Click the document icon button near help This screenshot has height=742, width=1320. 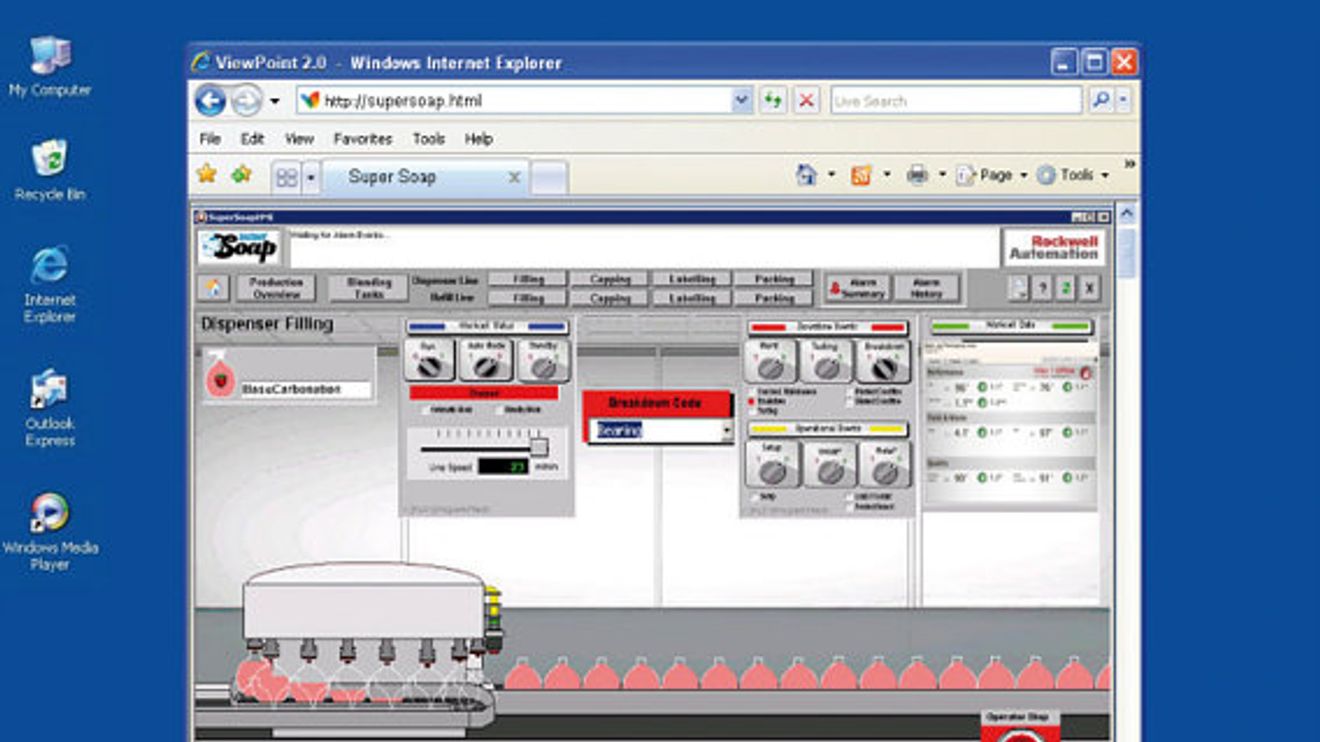(x=1017, y=288)
